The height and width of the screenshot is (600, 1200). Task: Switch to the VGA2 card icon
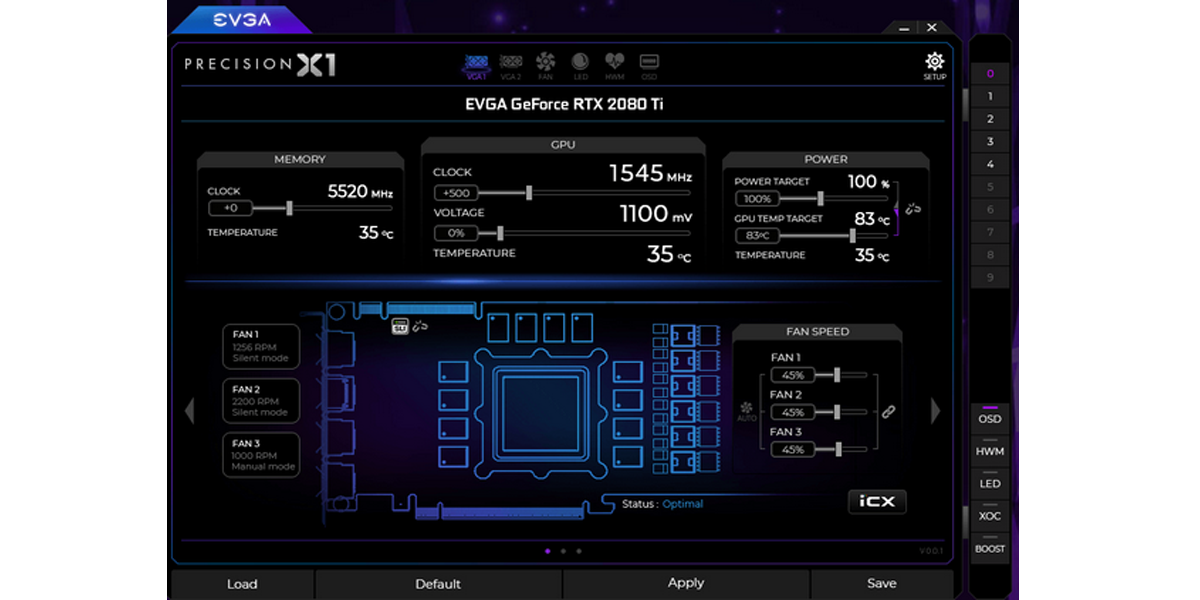tap(510, 66)
